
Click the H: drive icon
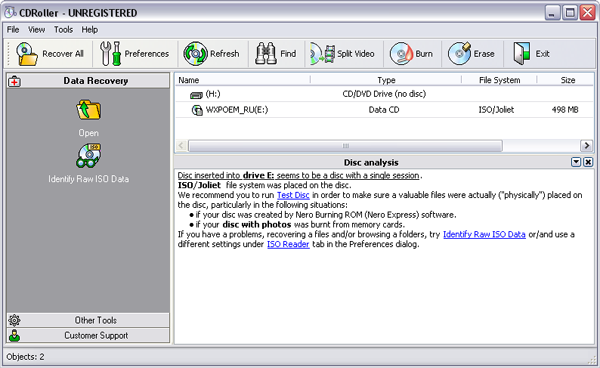tap(196, 94)
